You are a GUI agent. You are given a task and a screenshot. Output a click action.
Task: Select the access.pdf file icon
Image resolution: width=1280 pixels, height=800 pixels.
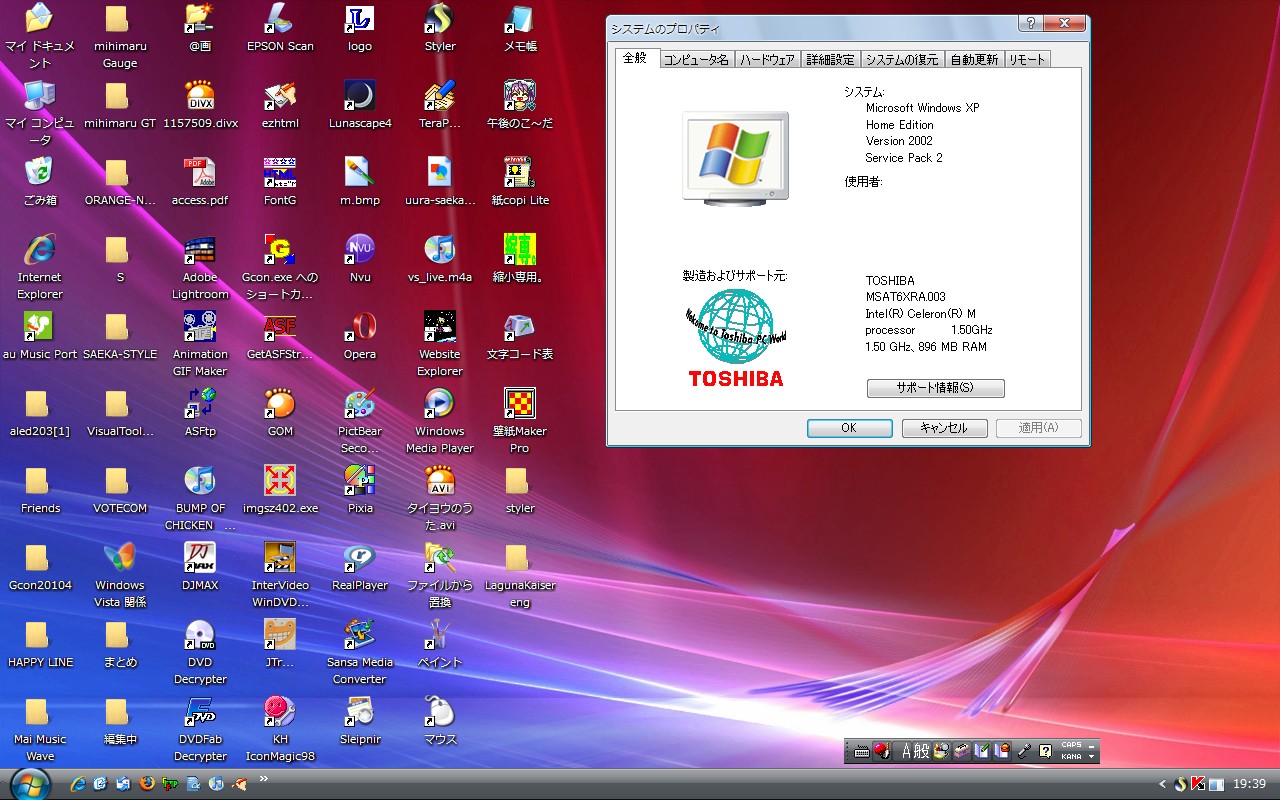tap(200, 182)
